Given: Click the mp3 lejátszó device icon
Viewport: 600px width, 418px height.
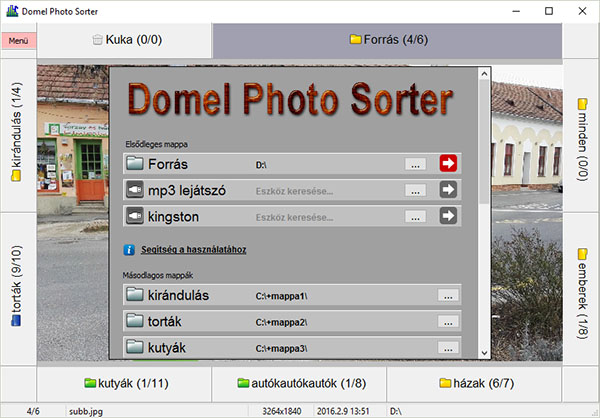Looking at the screenshot, I should click(136, 189).
